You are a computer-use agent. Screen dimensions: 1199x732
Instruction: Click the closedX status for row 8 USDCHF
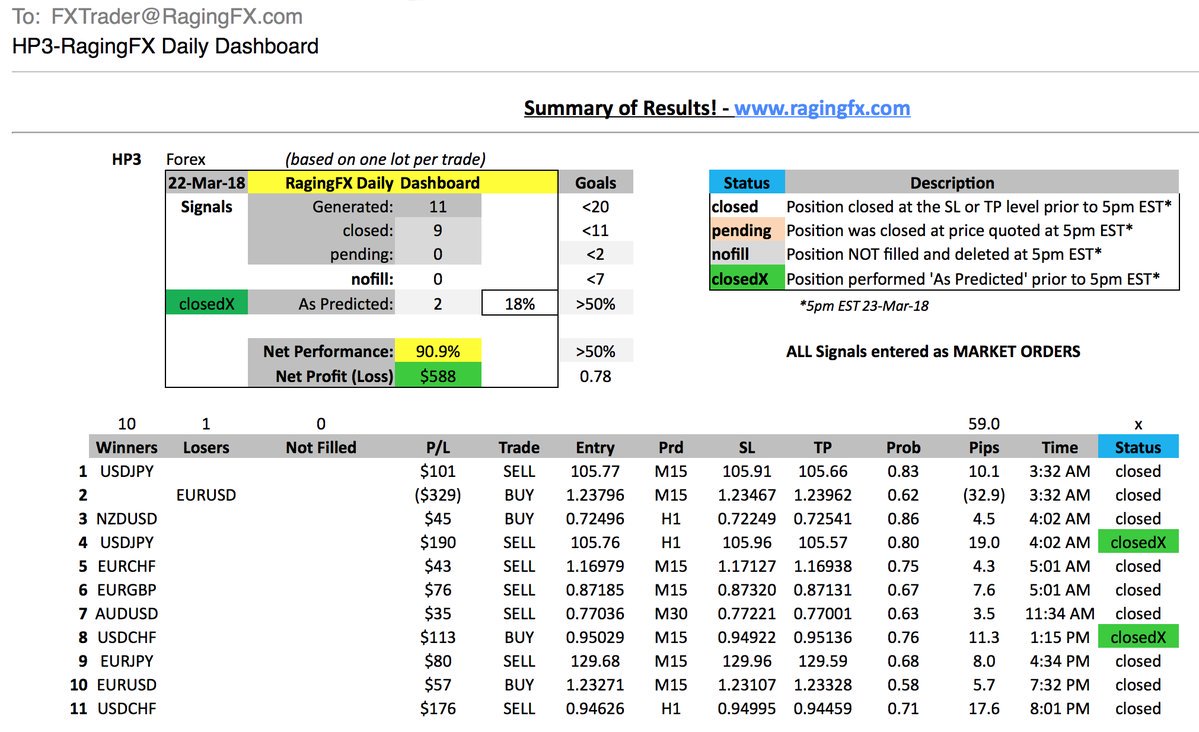pos(1138,637)
